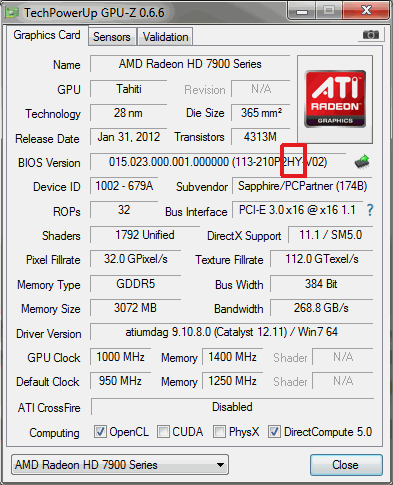
Task: Toggle the DirectCompute 5.0 checkbox
Action: click(275, 431)
